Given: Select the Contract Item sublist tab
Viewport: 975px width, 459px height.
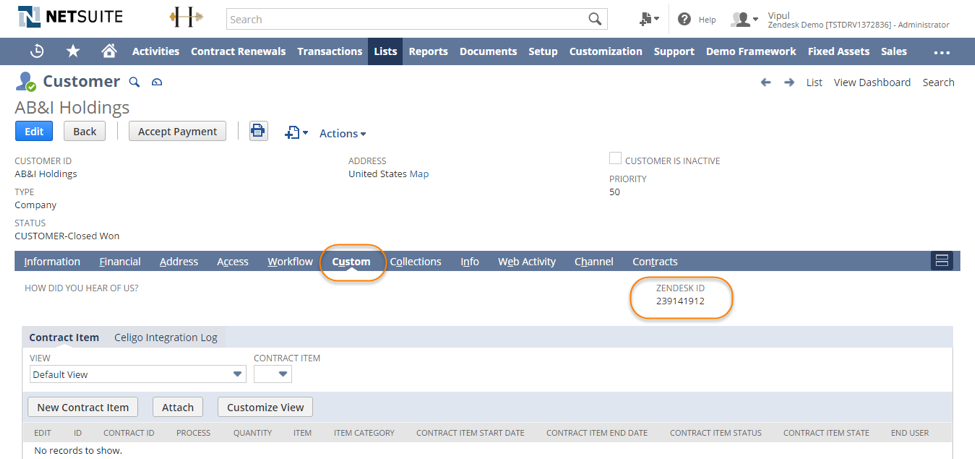Looking at the screenshot, I should tap(64, 337).
